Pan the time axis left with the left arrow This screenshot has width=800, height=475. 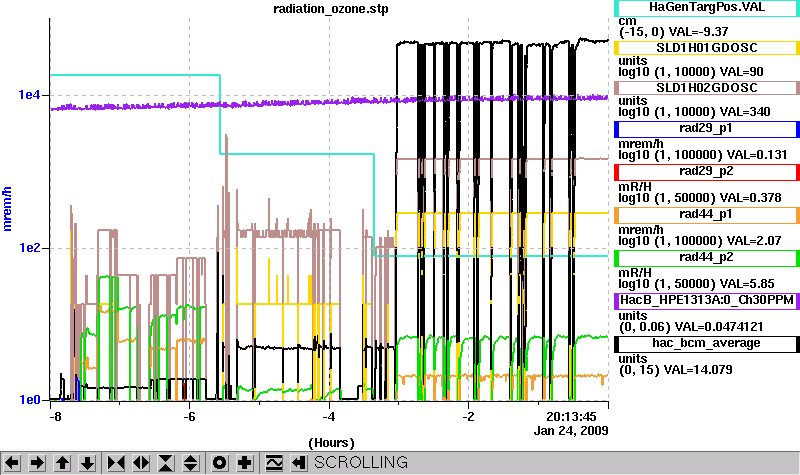12,463
